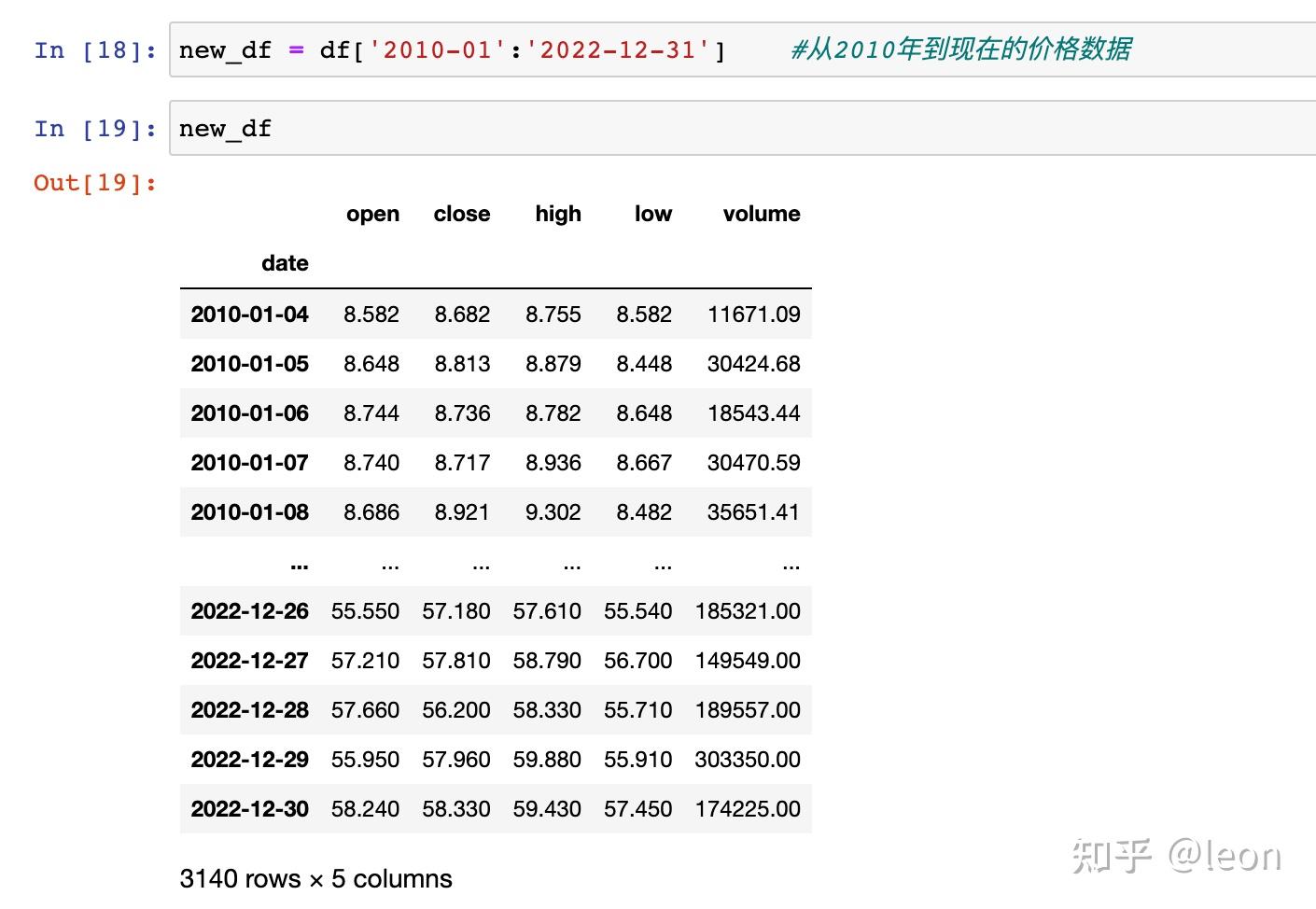Click the high column header
Viewport: 1316px width, 909px height.
(558, 214)
